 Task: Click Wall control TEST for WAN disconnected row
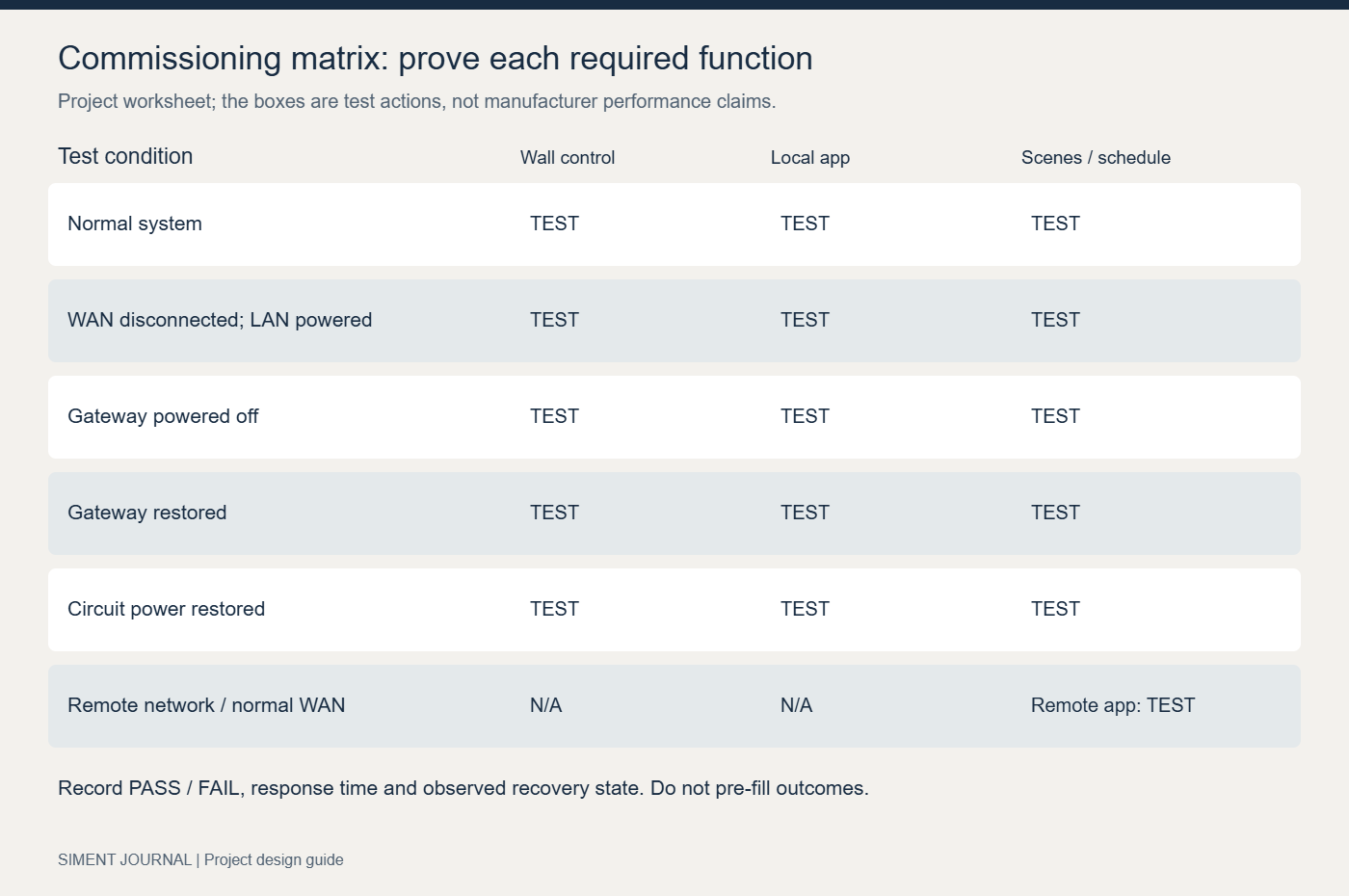[x=554, y=320]
